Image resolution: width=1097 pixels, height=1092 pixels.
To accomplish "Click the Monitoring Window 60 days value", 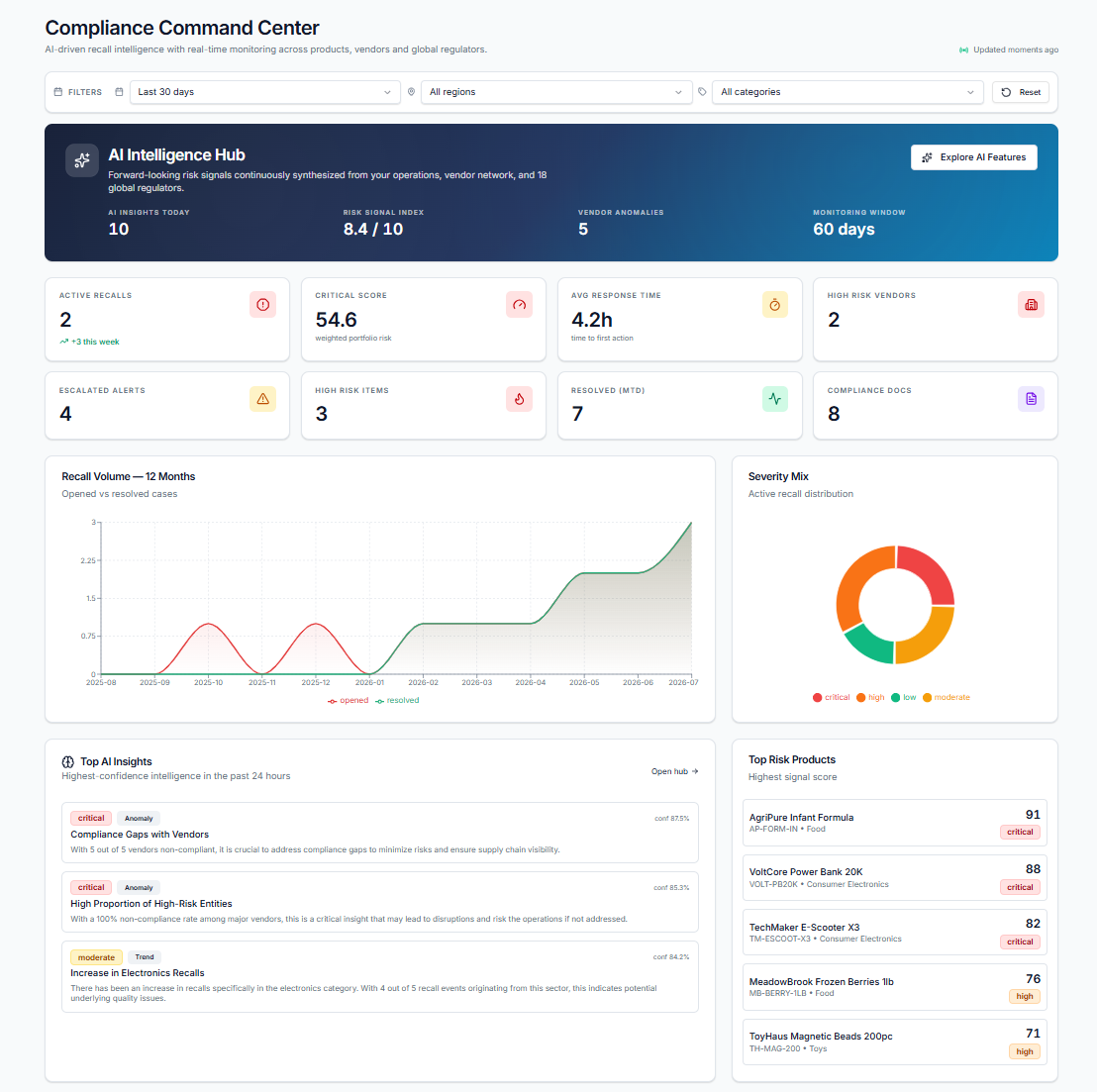I will click(844, 229).
